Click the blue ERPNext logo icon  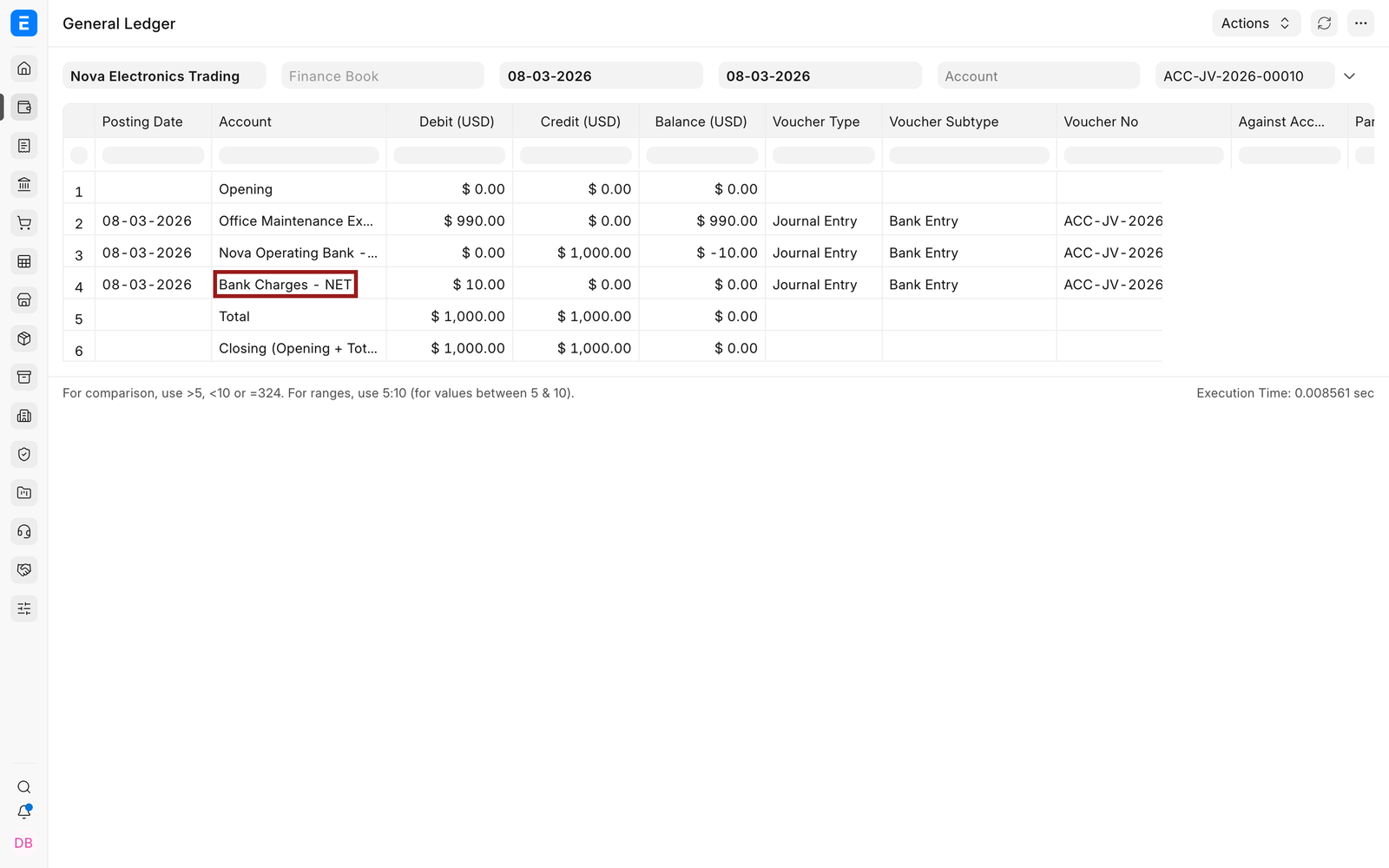[23, 23]
